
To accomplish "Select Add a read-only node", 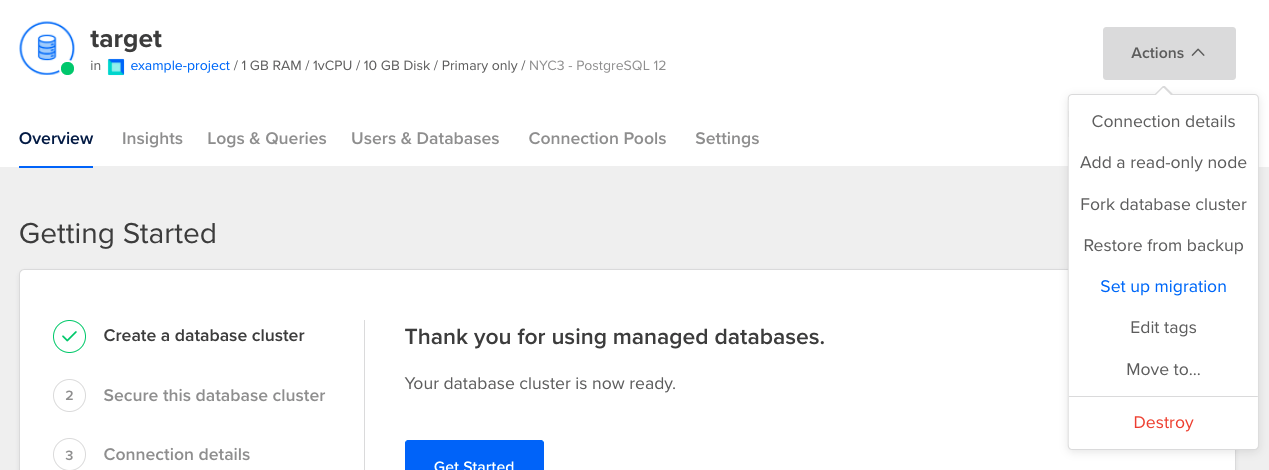I will [1163, 162].
